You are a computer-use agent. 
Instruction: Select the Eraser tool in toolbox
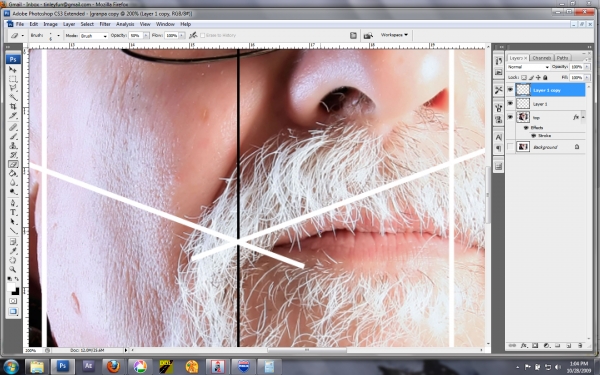click(13, 164)
